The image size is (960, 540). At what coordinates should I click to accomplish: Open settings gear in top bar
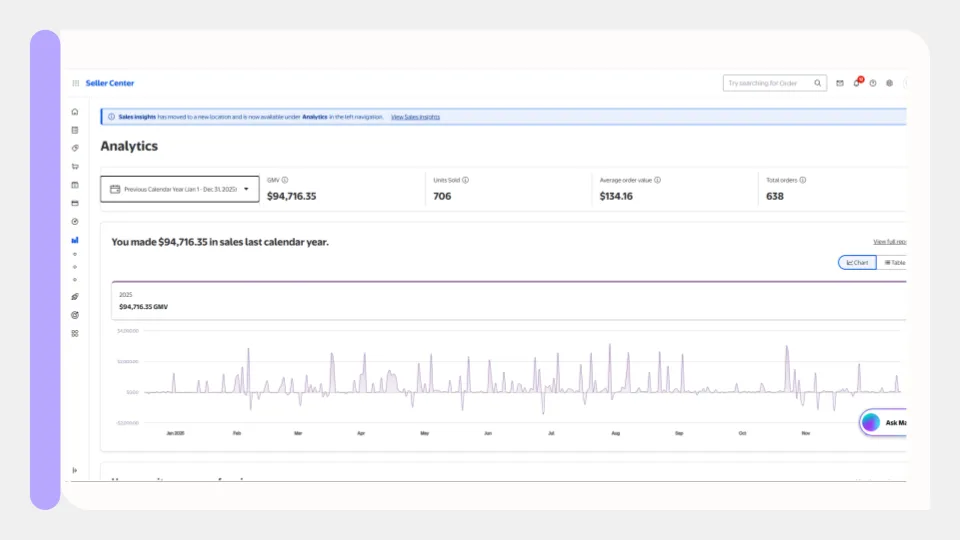click(x=889, y=83)
